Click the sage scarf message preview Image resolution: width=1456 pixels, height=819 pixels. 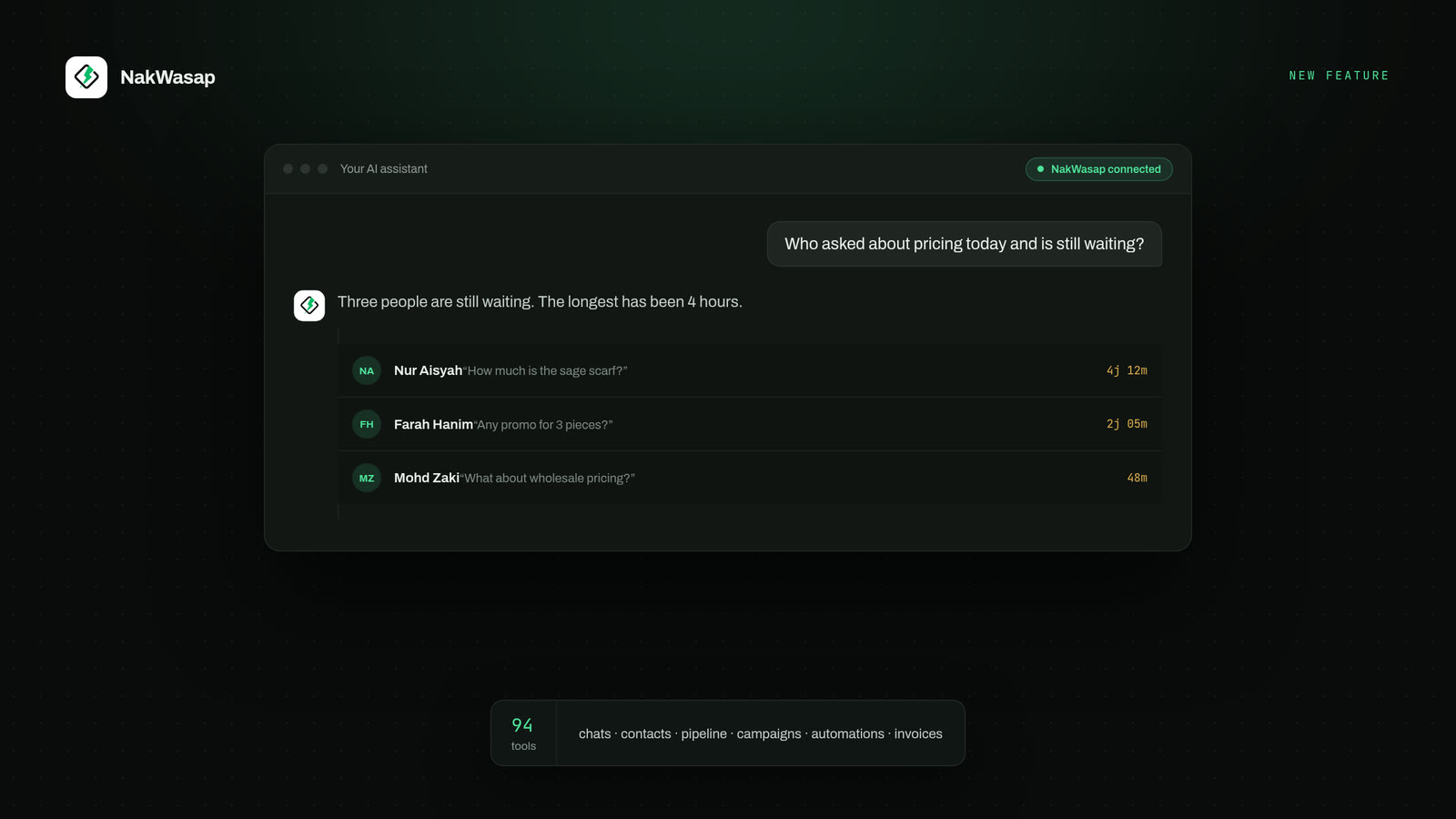coord(545,371)
